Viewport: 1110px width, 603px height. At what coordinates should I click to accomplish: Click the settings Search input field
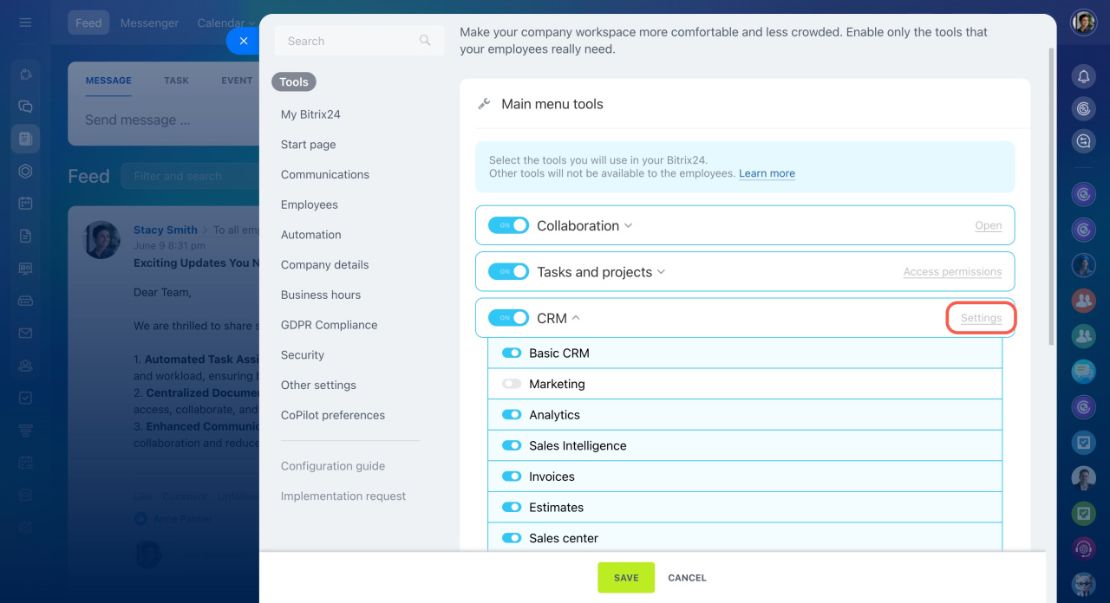pyautogui.click(x=359, y=41)
